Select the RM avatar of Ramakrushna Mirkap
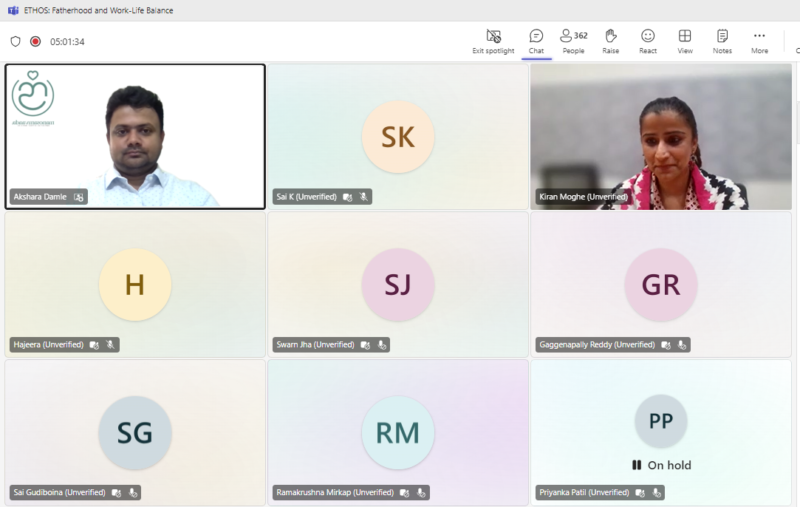 (x=398, y=432)
